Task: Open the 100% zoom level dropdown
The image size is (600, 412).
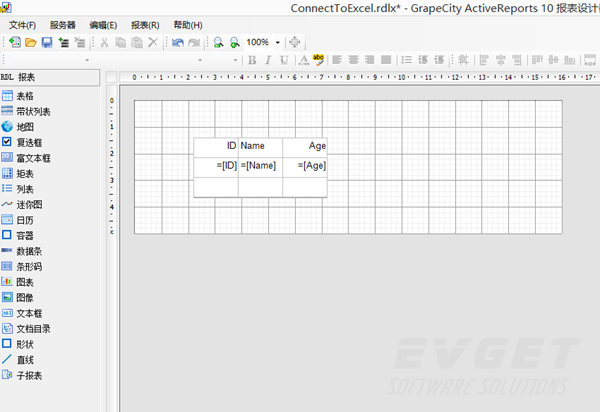Action: point(278,42)
